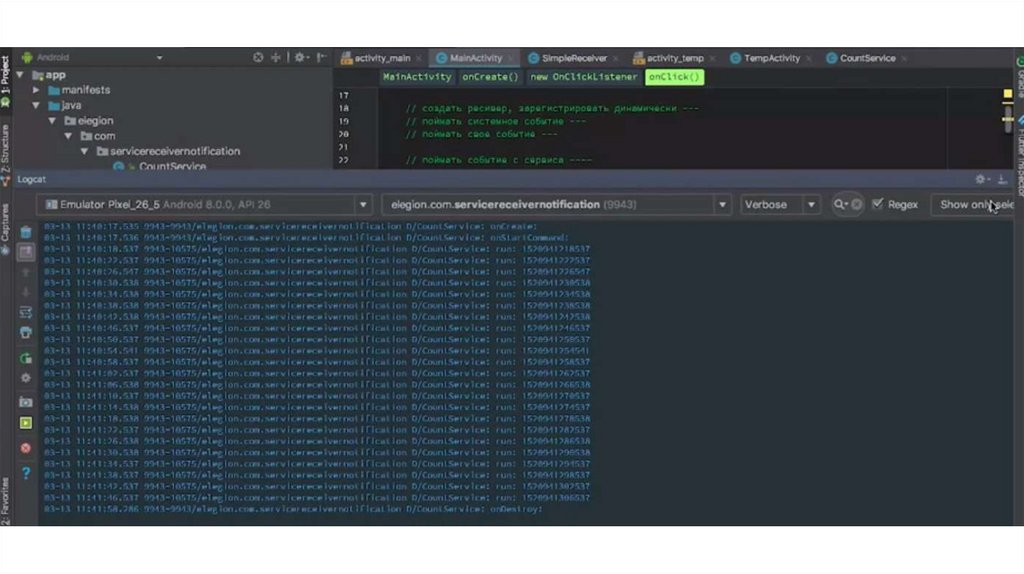
Task: Collapse the java folder in project tree
Action: tap(37, 105)
